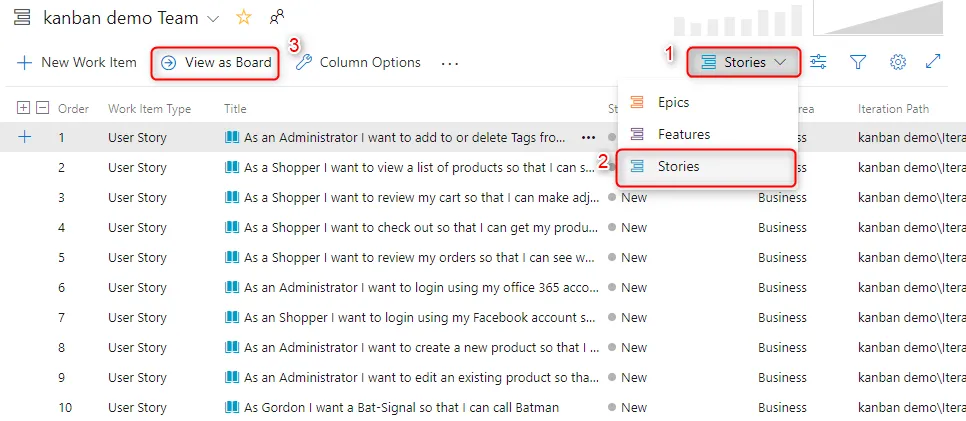This screenshot has height=421, width=966.
Task: Expand all rows with plus box icon
Action: tap(24, 108)
